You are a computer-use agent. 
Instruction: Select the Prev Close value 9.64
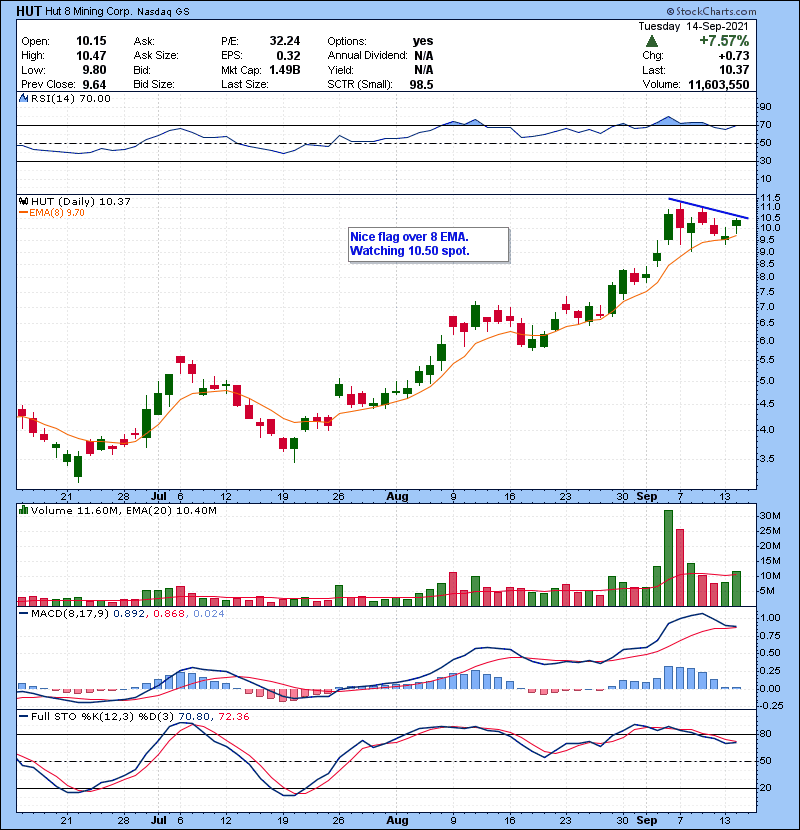click(94, 85)
